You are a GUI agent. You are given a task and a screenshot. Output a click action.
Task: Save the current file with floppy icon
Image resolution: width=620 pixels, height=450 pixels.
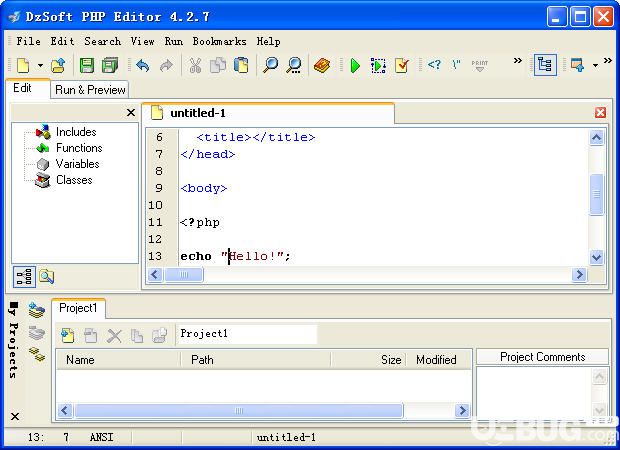click(x=87, y=65)
